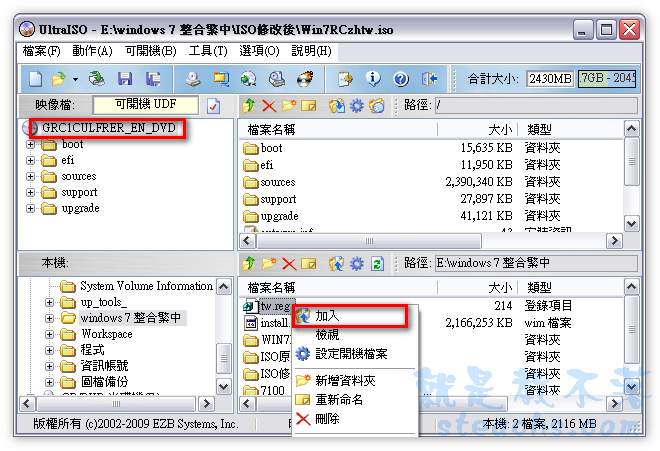
Task: Expand the Workspace folder in local tree
Action: (x=49, y=334)
